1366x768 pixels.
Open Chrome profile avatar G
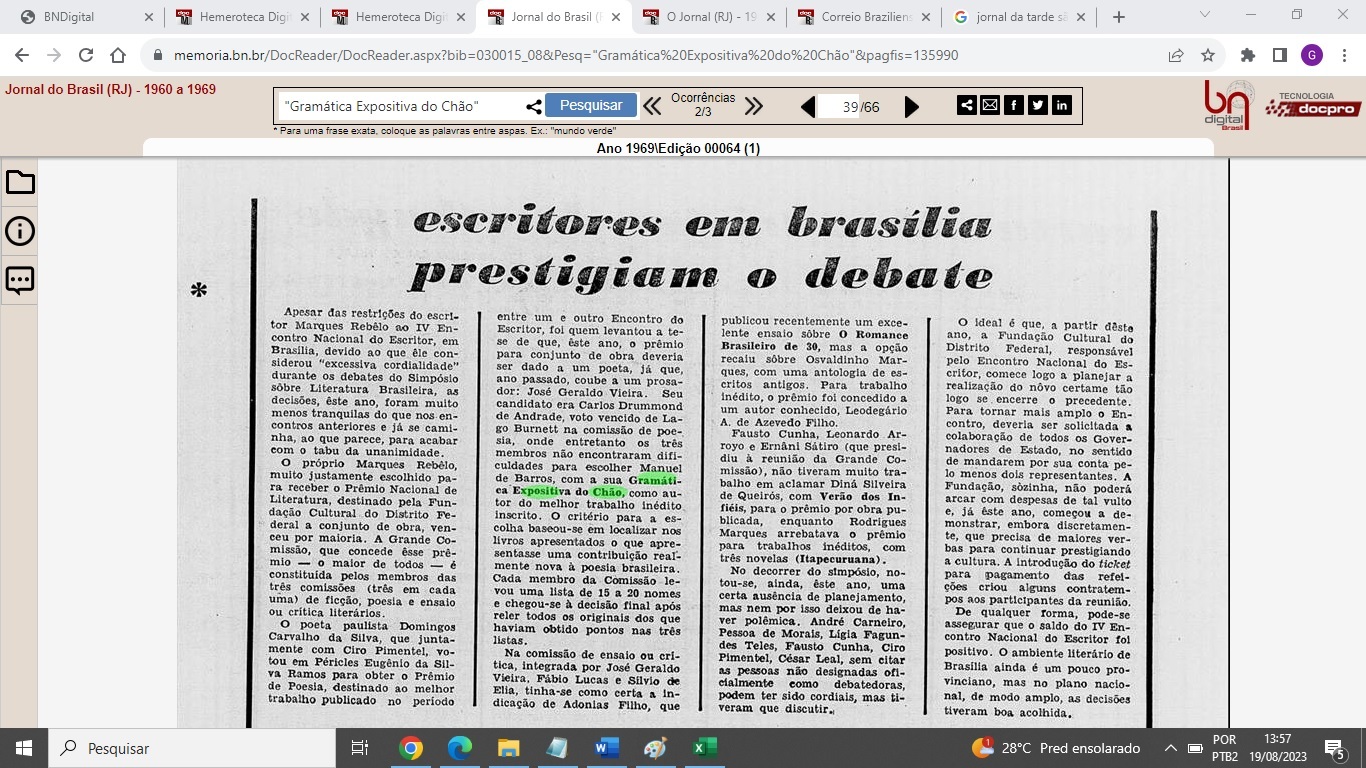pos(1312,55)
